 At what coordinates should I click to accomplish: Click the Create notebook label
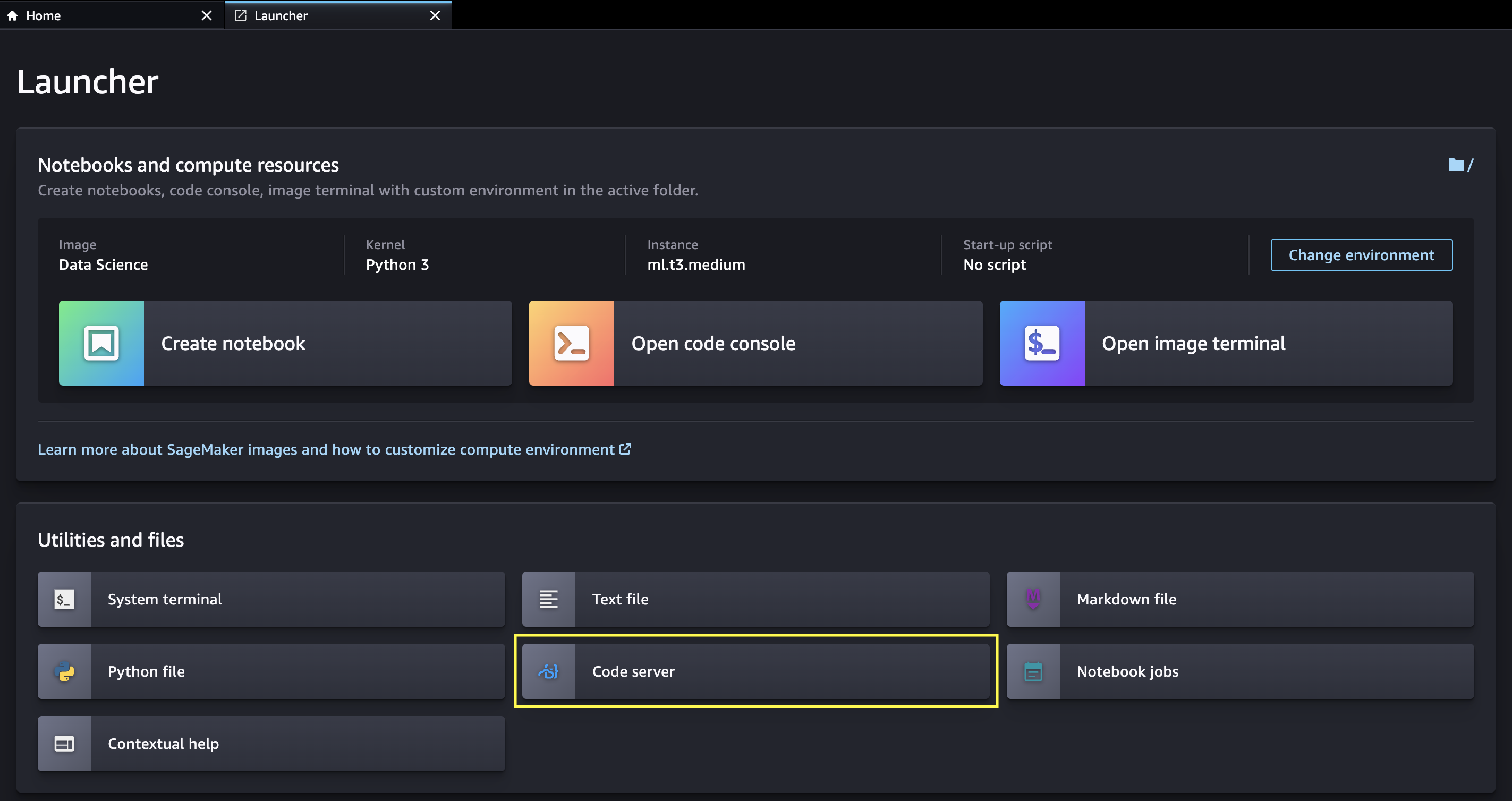click(x=233, y=343)
